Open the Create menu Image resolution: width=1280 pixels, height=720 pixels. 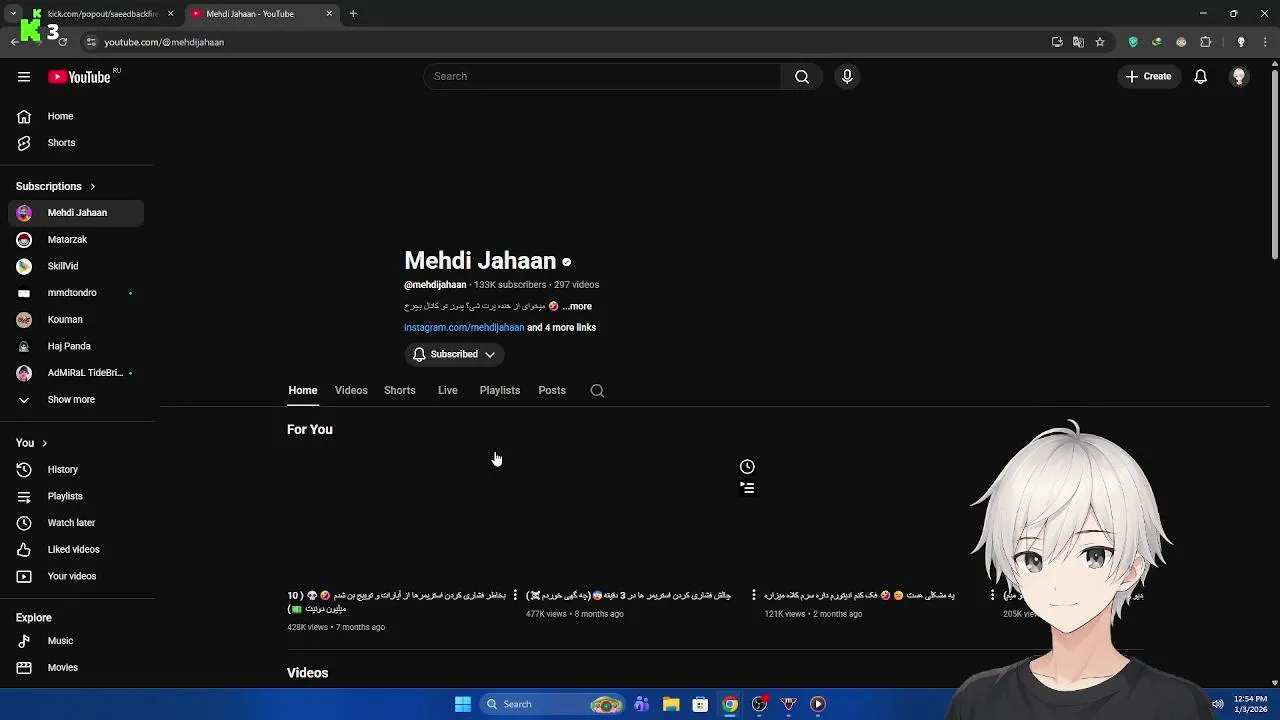point(1148,77)
